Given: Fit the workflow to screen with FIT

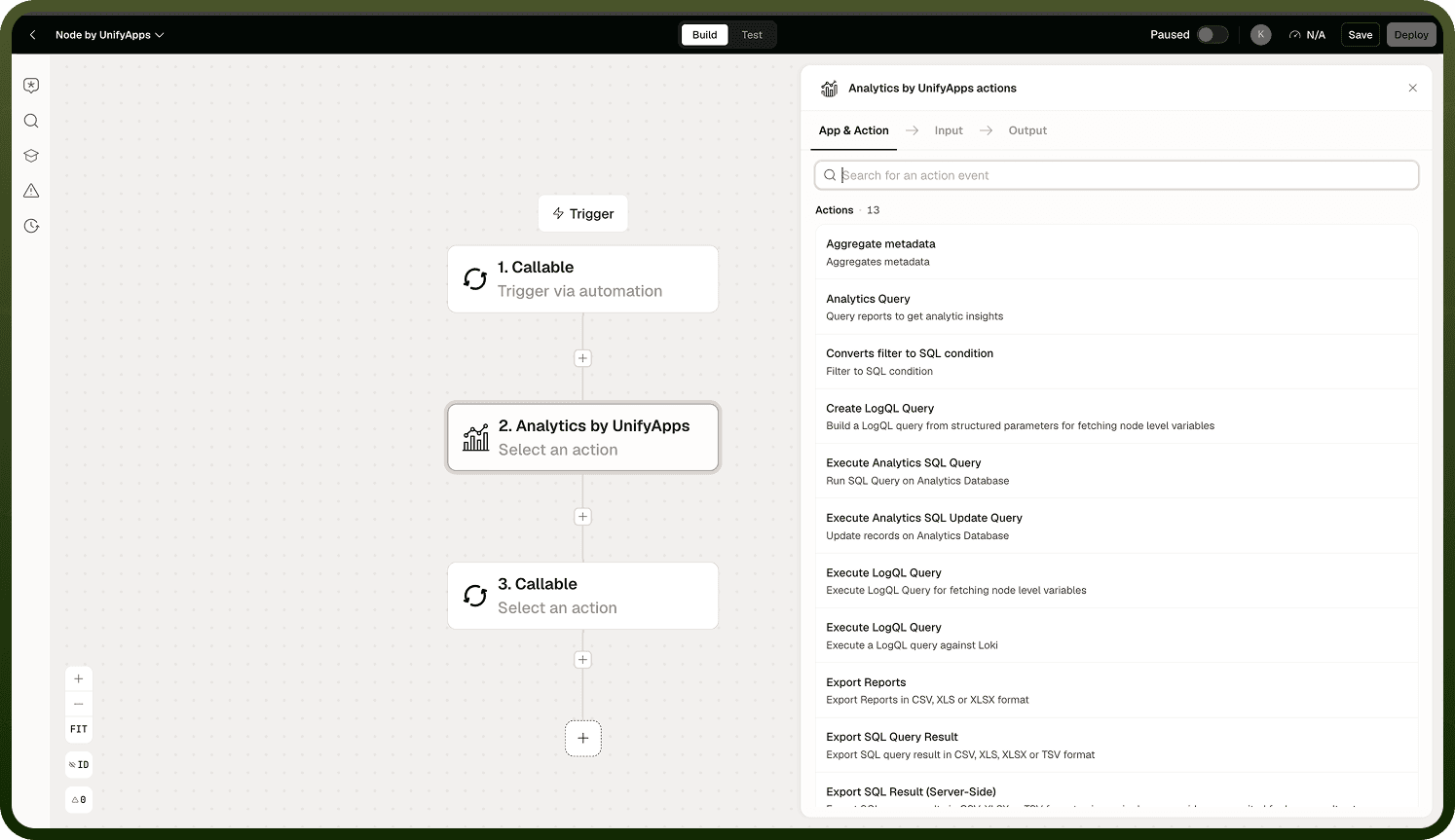Looking at the screenshot, I should point(79,729).
